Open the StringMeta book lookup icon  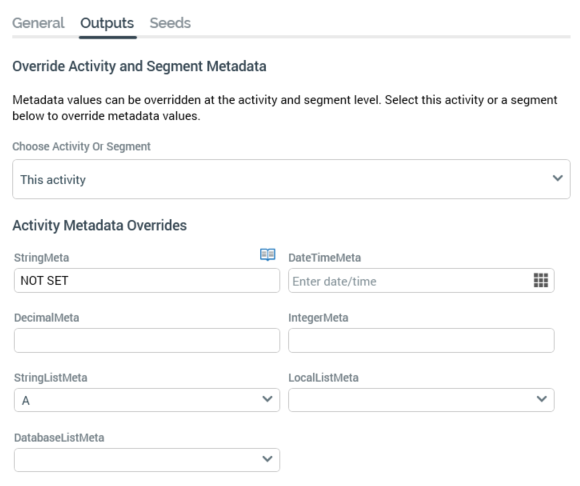pos(267,254)
